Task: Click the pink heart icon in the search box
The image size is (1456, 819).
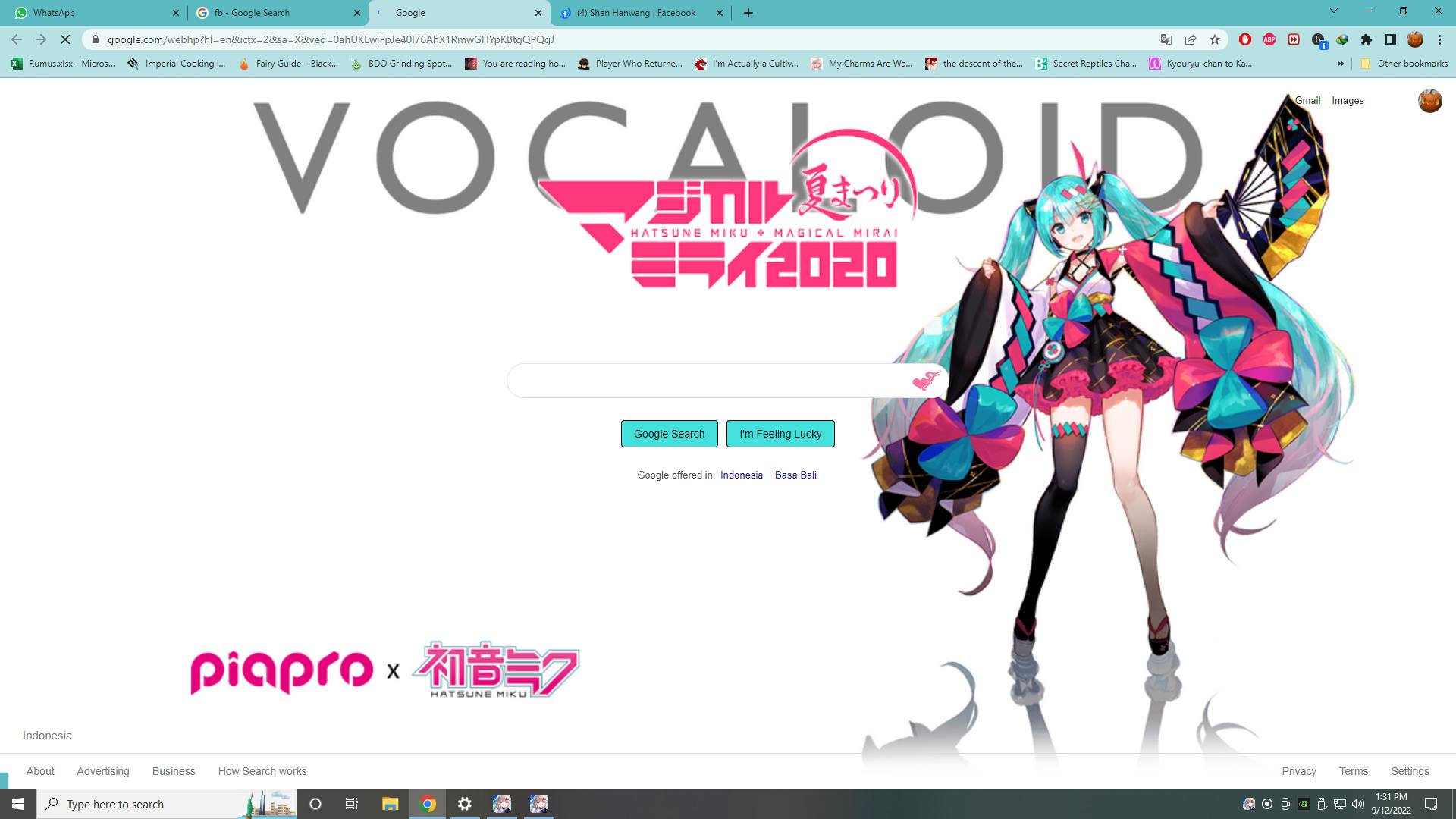Action: pyautogui.click(x=925, y=381)
